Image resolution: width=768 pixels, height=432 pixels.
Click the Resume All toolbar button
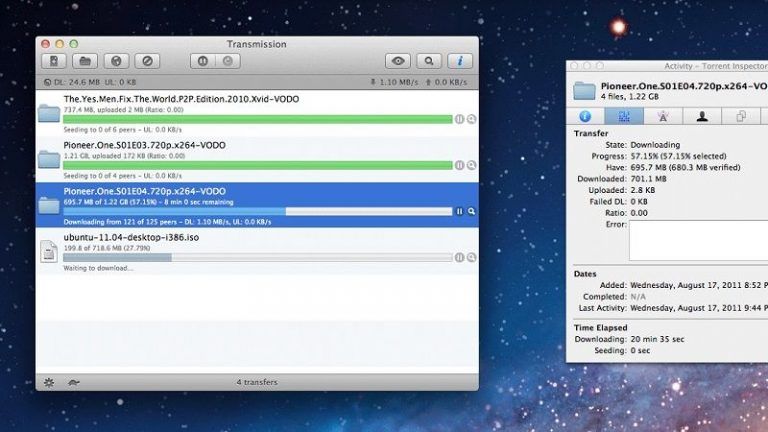tap(228, 61)
